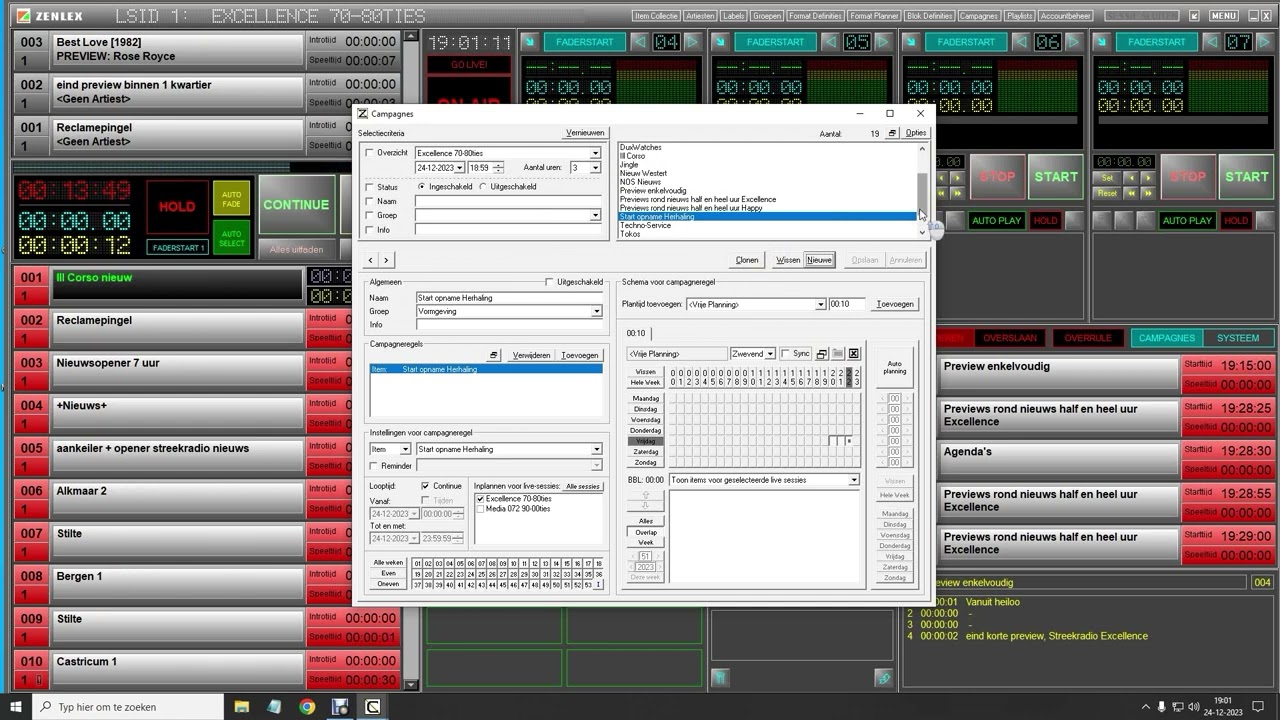Click the restore-window icon next to Opties
Image resolution: width=1280 pixels, height=720 pixels.
point(892,133)
